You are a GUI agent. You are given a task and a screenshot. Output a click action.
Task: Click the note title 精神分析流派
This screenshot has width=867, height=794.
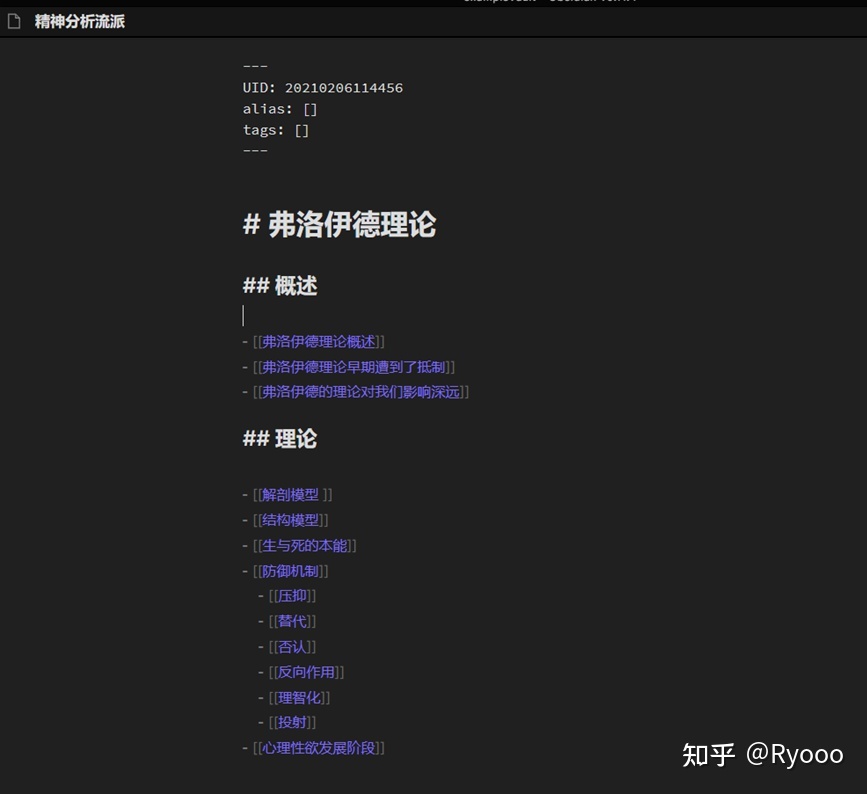[x=80, y=22]
